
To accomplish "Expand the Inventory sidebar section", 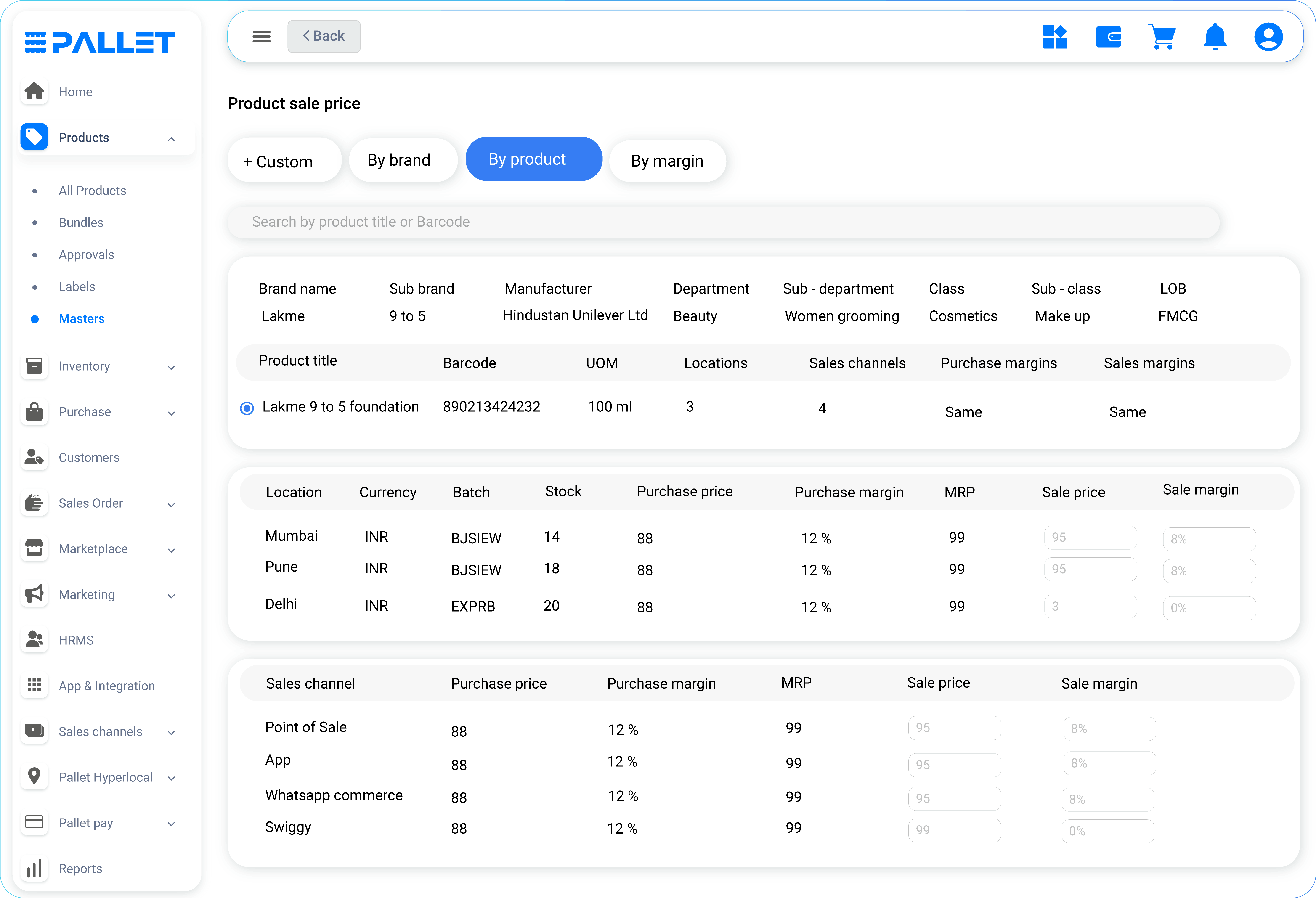I will [x=171, y=368].
